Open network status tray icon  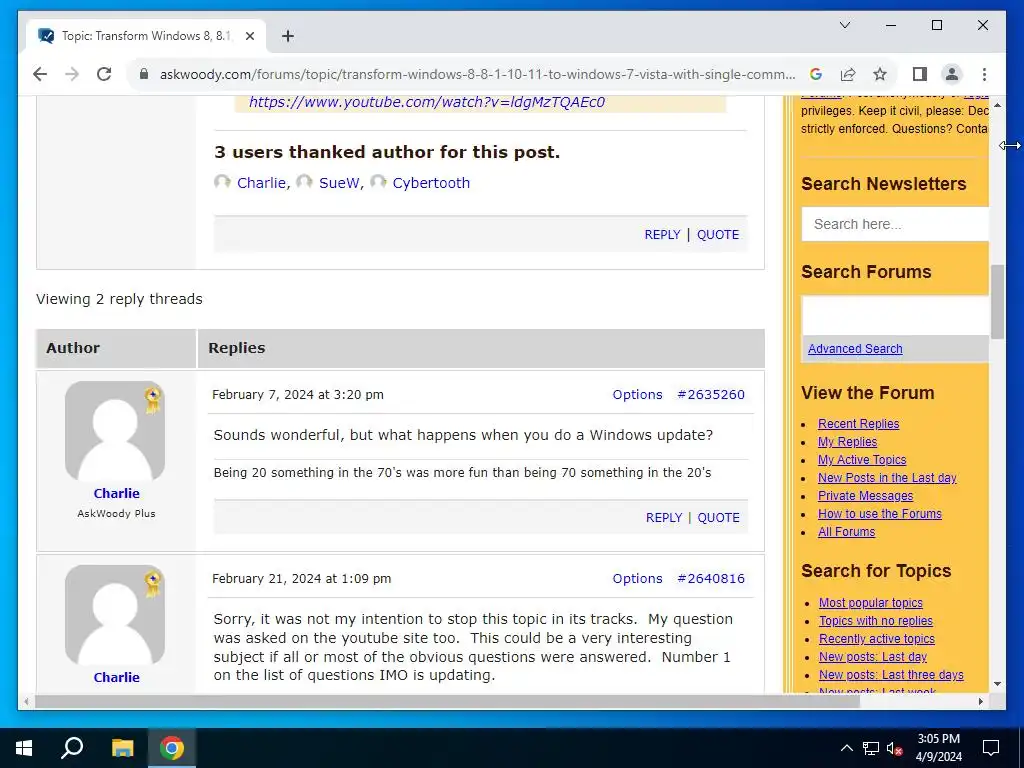coord(871,748)
